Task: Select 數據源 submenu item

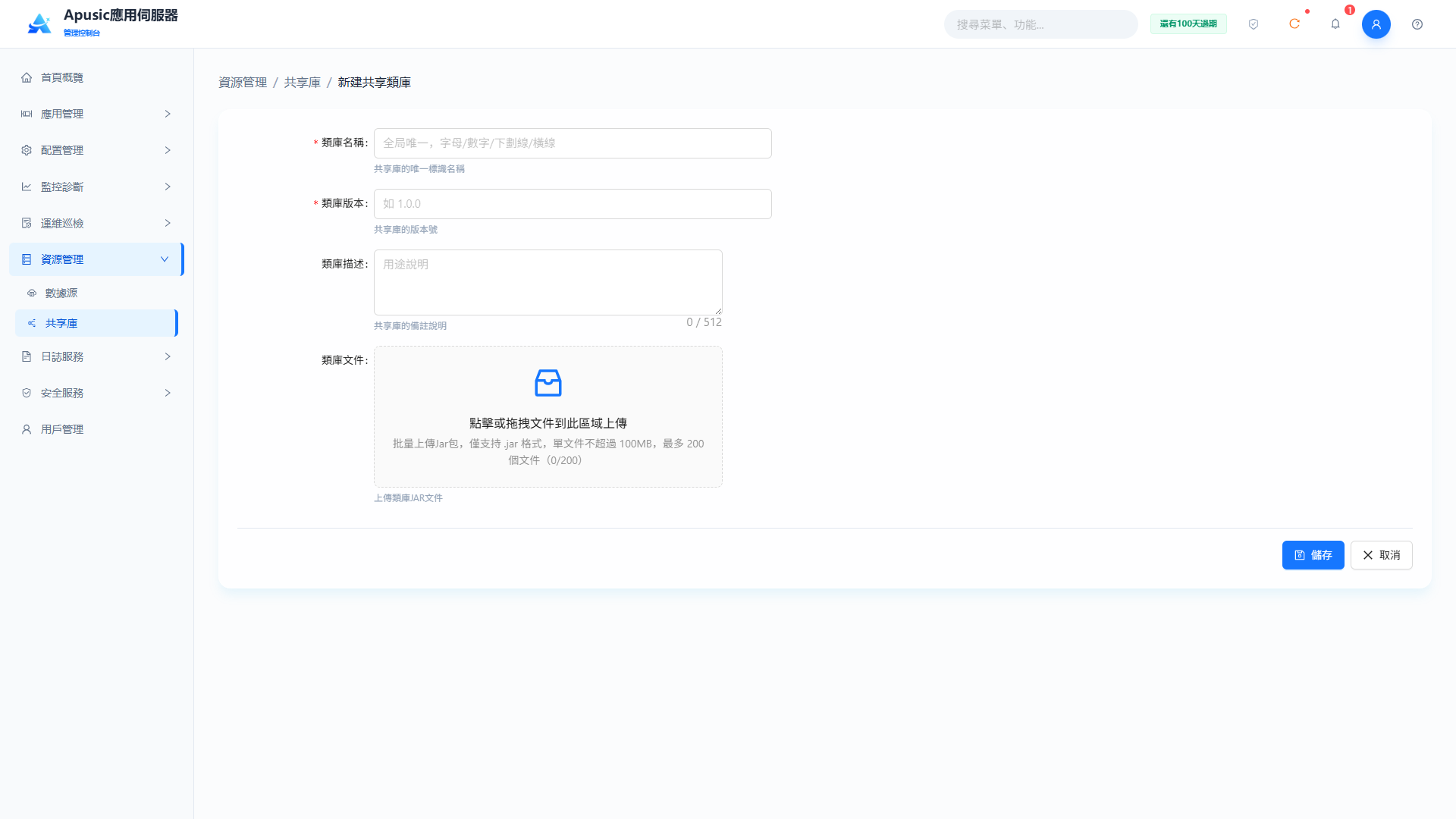Action: click(96, 293)
